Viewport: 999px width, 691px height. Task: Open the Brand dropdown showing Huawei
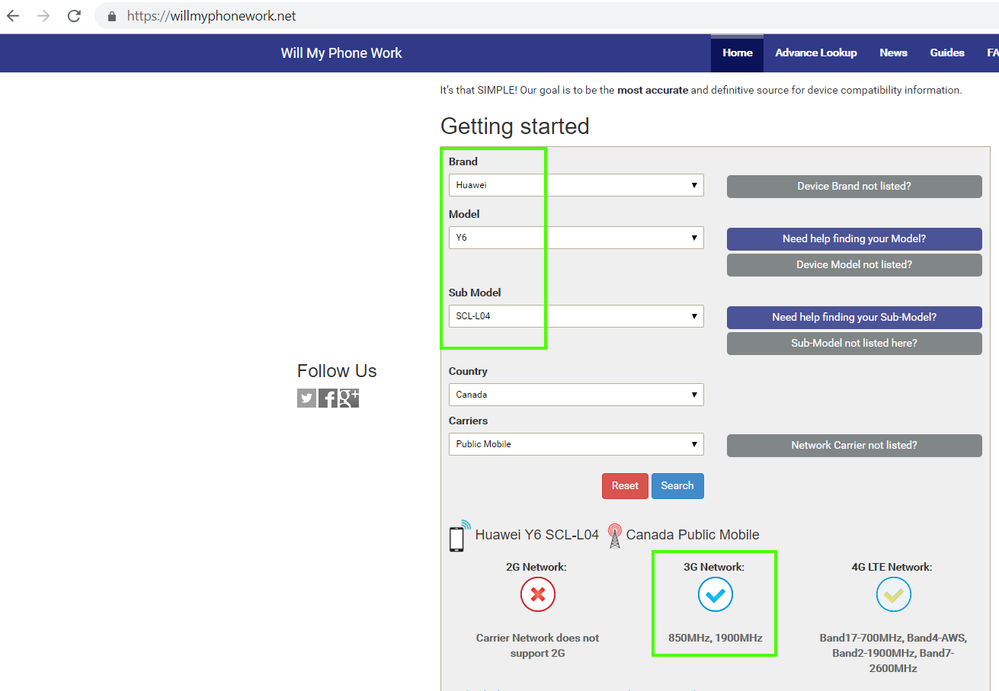coord(576,185)
